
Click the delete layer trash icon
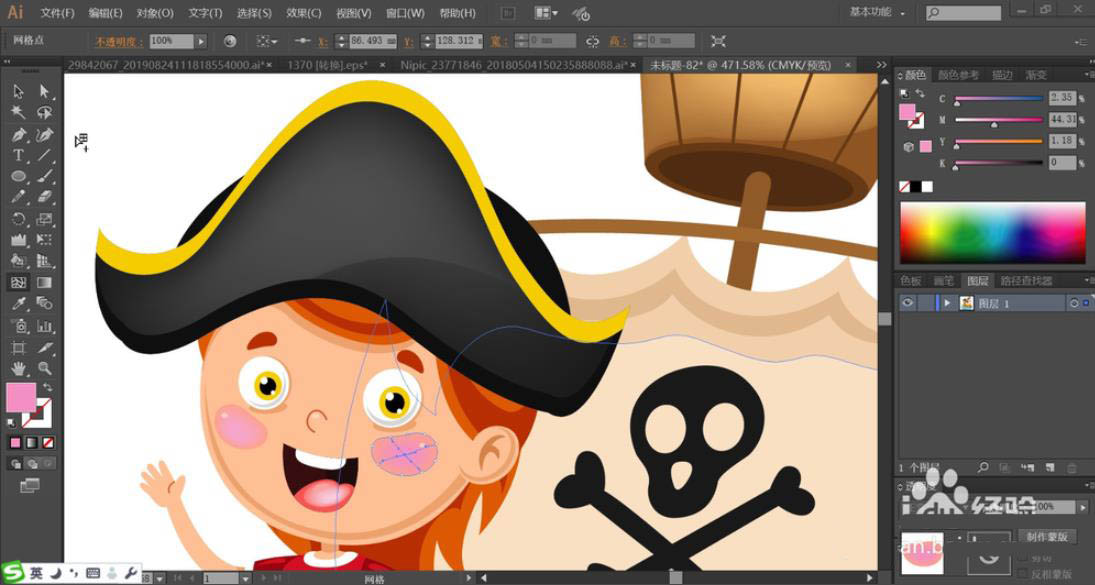tap(1070, 467)
